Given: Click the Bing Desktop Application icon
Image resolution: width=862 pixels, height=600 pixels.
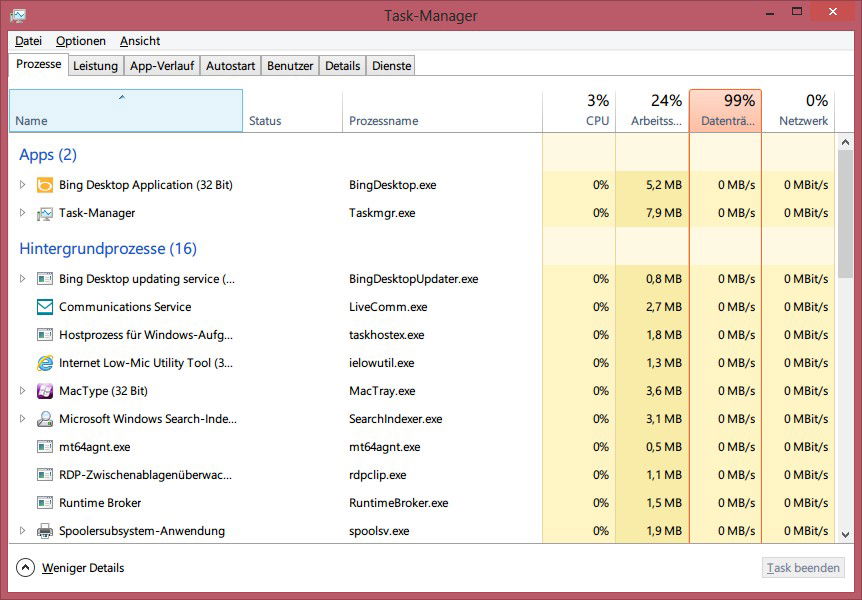Looking at the screenshot, I should click(x=45, y=185).
